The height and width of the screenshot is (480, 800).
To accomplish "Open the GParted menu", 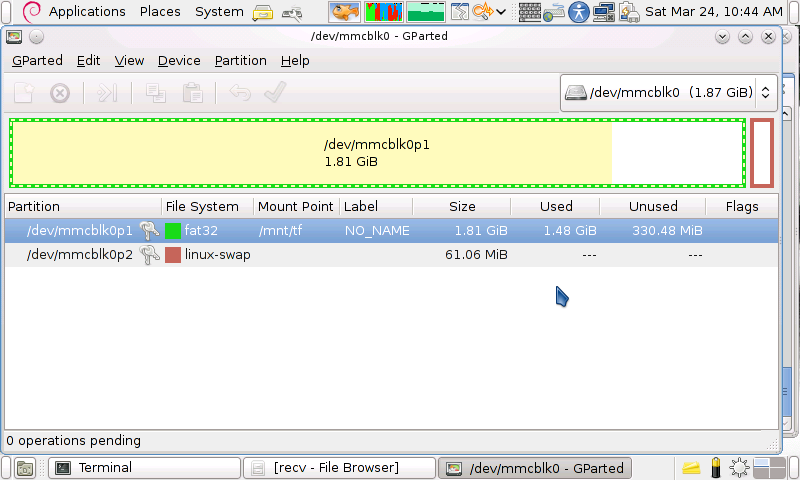I will [x=37, y=61].
